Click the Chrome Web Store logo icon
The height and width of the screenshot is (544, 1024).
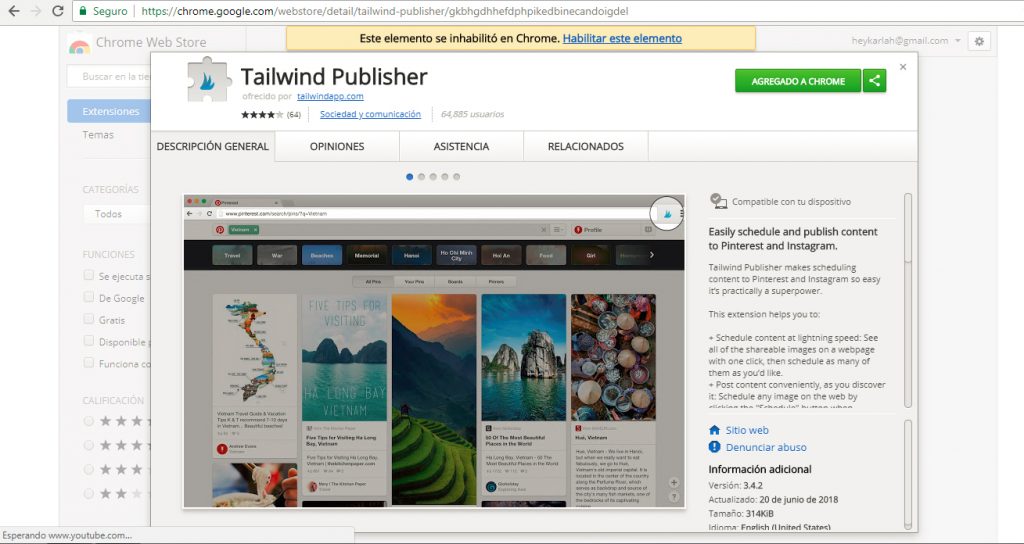tap(79, 45)
